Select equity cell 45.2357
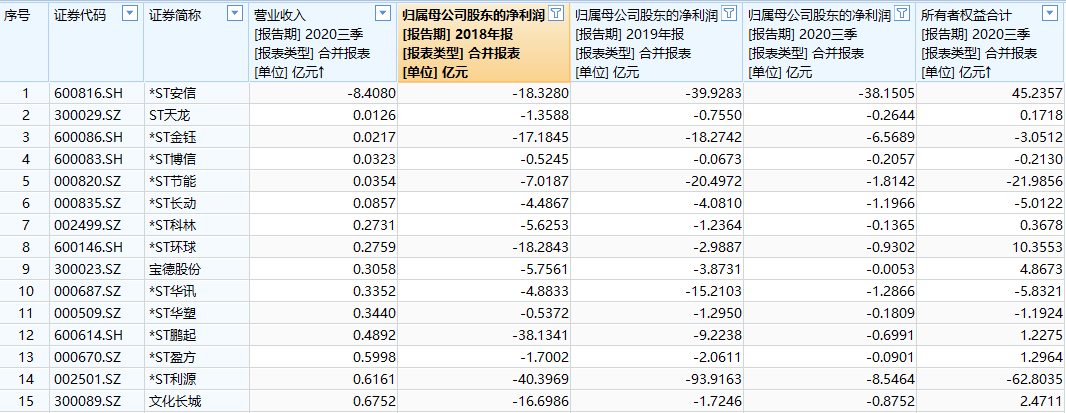Image resolution: width=1066 pixels, height=413 pixels. [991, 94]
